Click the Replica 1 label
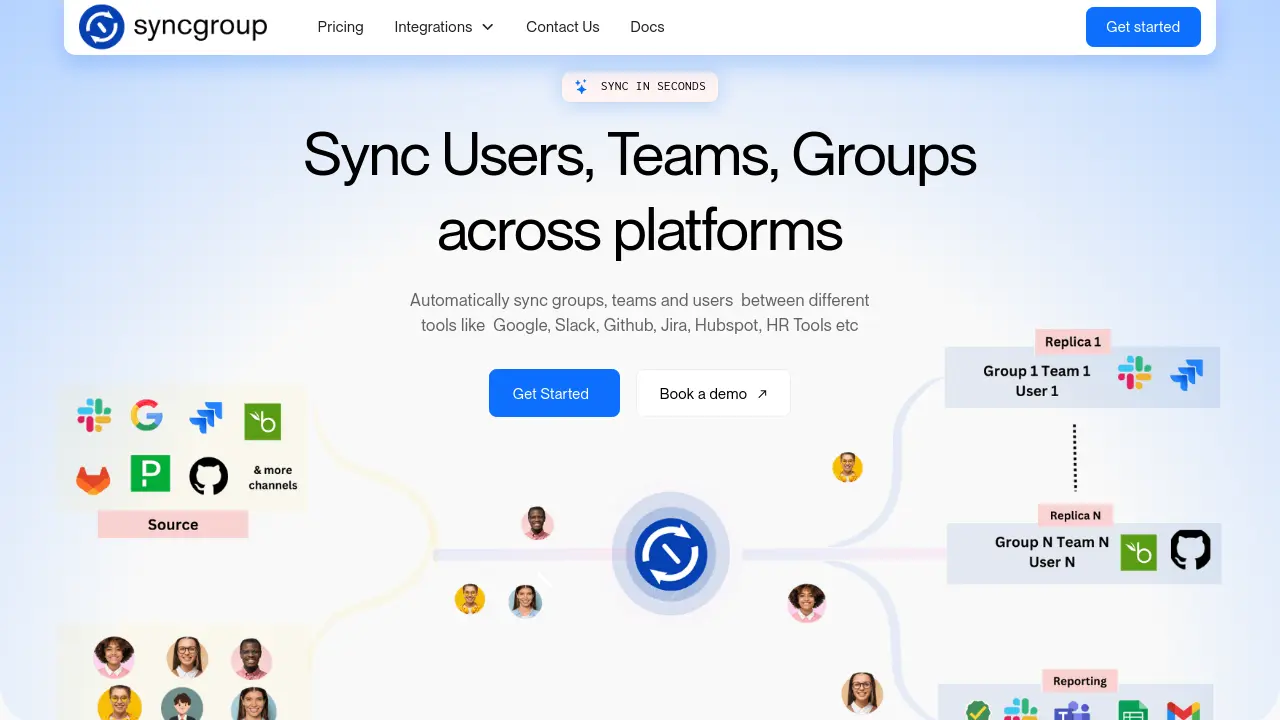This screenshot has height=720, width=1280. tap(1073, 341)
